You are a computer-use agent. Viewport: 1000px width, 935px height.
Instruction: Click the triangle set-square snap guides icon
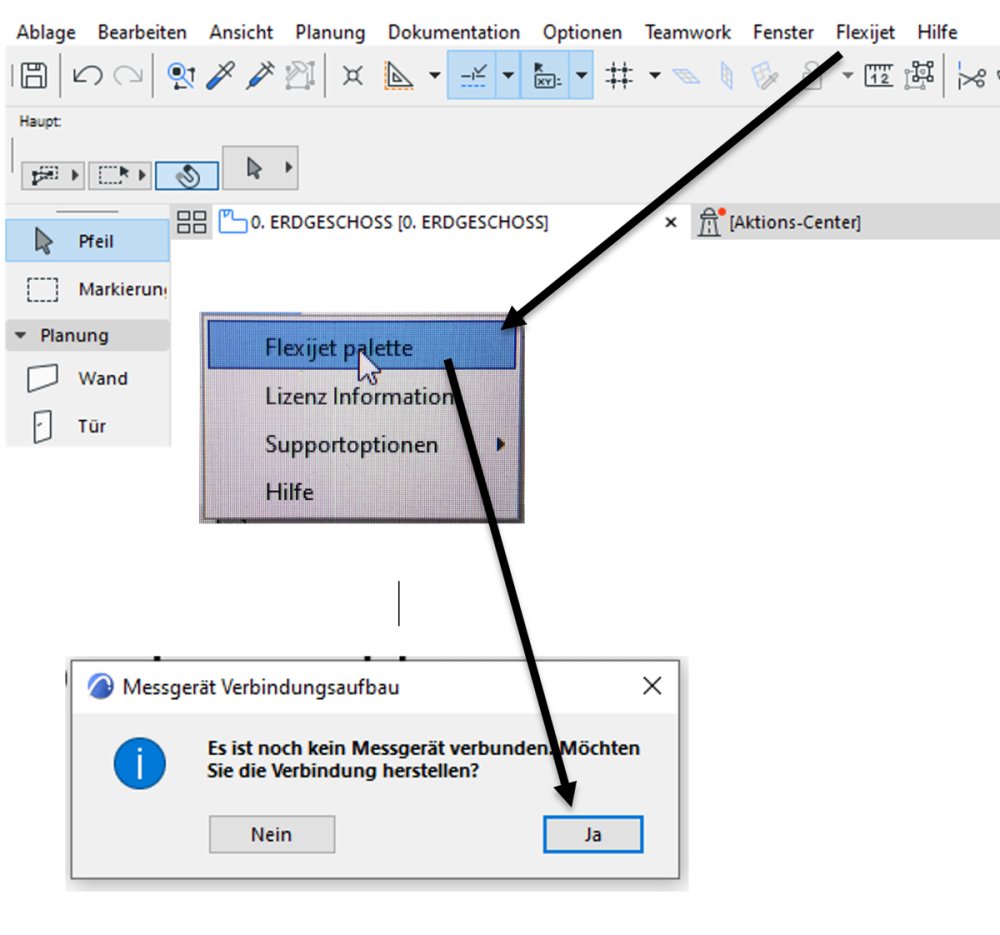(399, 76)
